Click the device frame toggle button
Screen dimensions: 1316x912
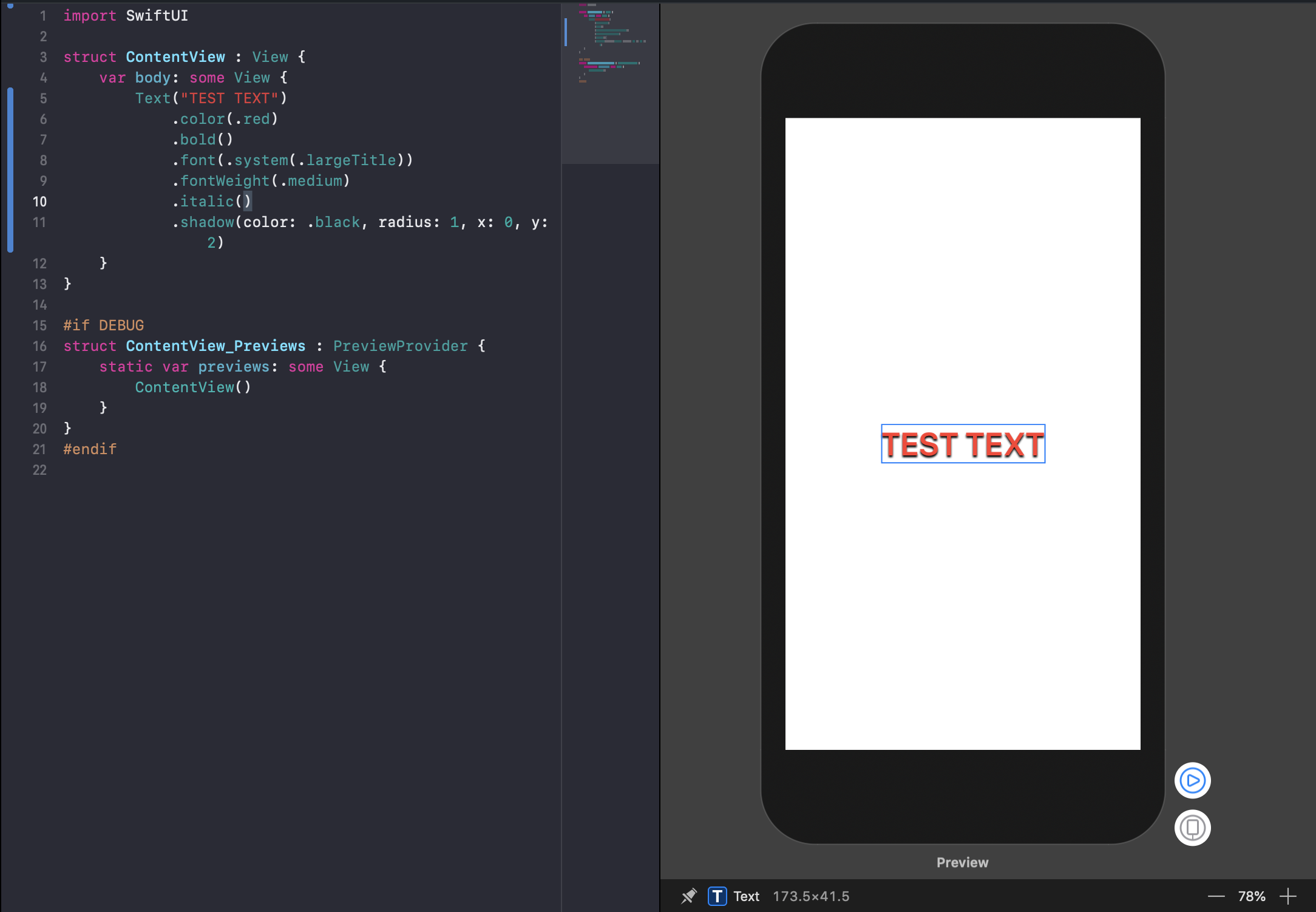point(1192,828)
